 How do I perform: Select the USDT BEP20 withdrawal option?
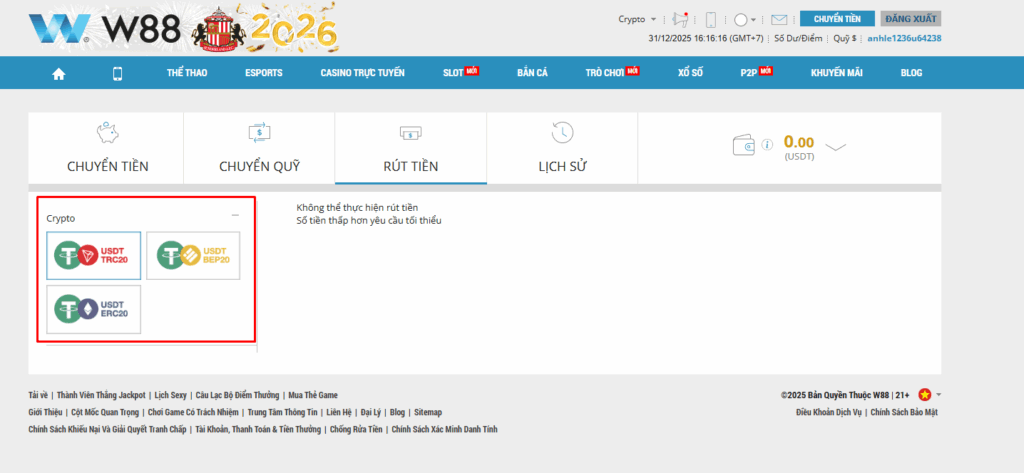193,256
